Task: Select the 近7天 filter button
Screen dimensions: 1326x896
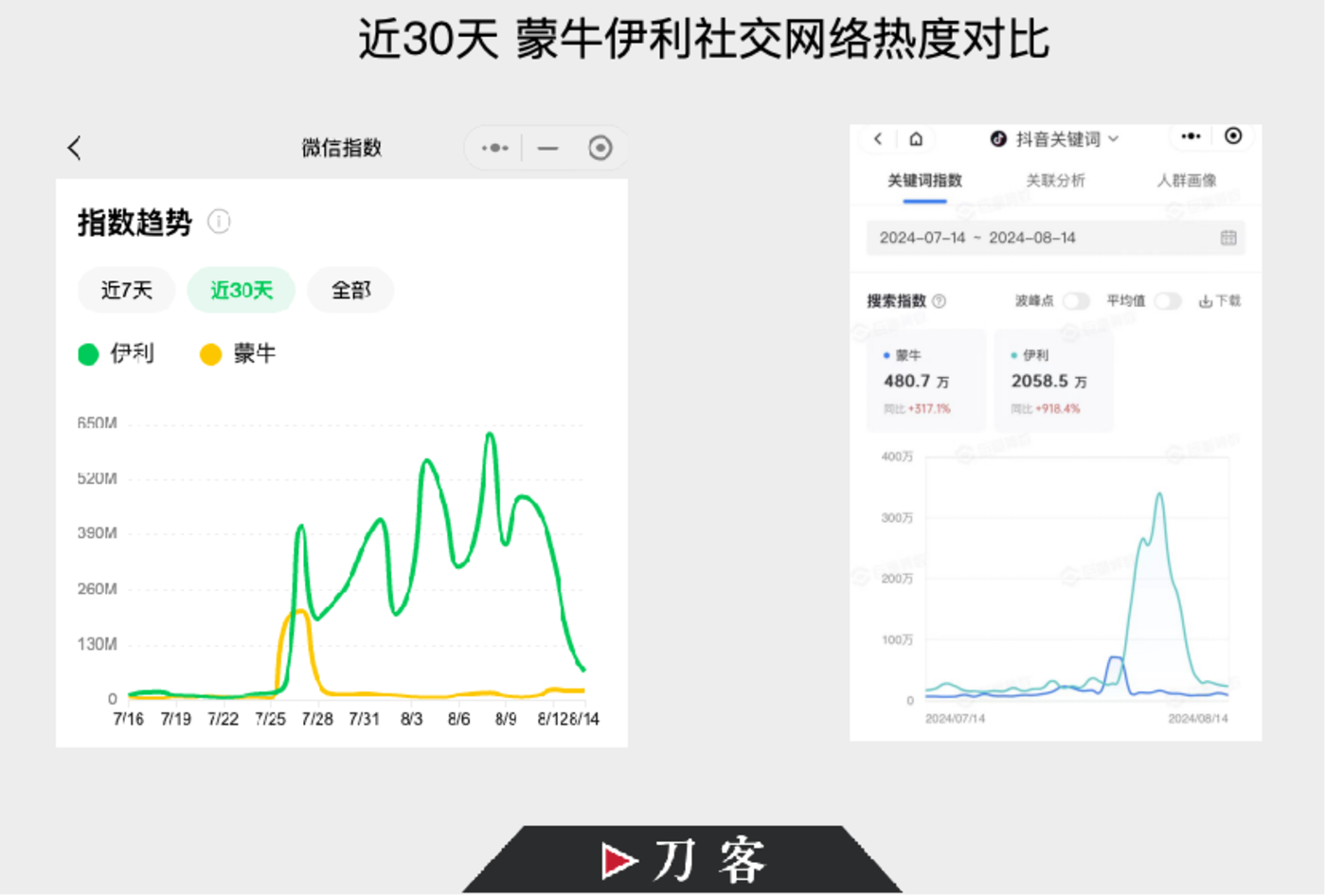Action: pos(126,290)
